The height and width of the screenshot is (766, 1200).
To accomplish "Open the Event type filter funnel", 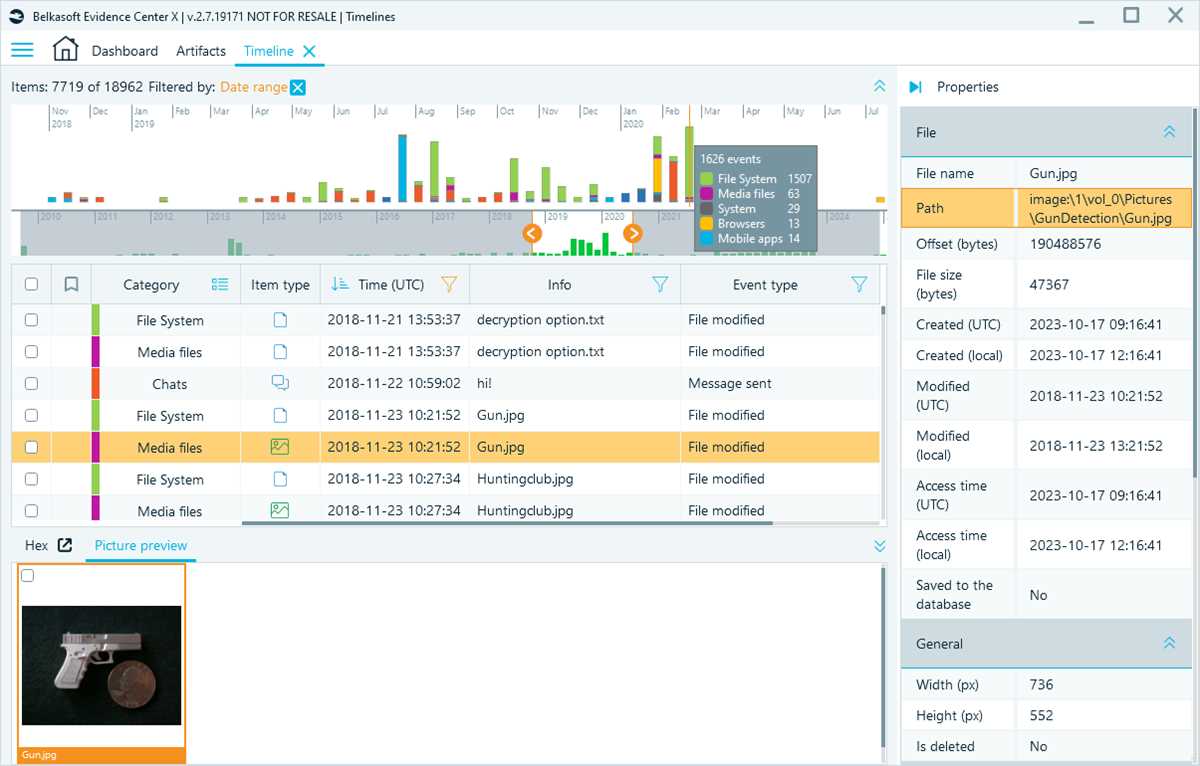I will 859,285.
